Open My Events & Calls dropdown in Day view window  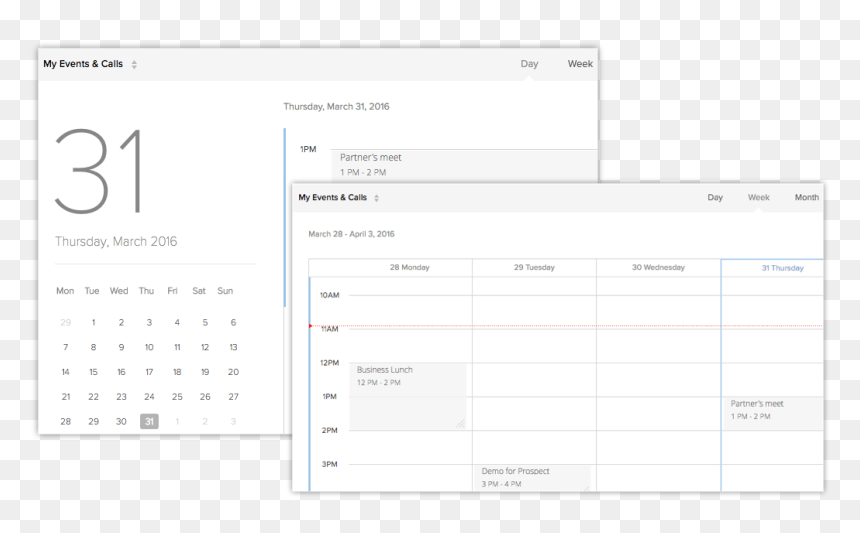(x=90, y=64)
